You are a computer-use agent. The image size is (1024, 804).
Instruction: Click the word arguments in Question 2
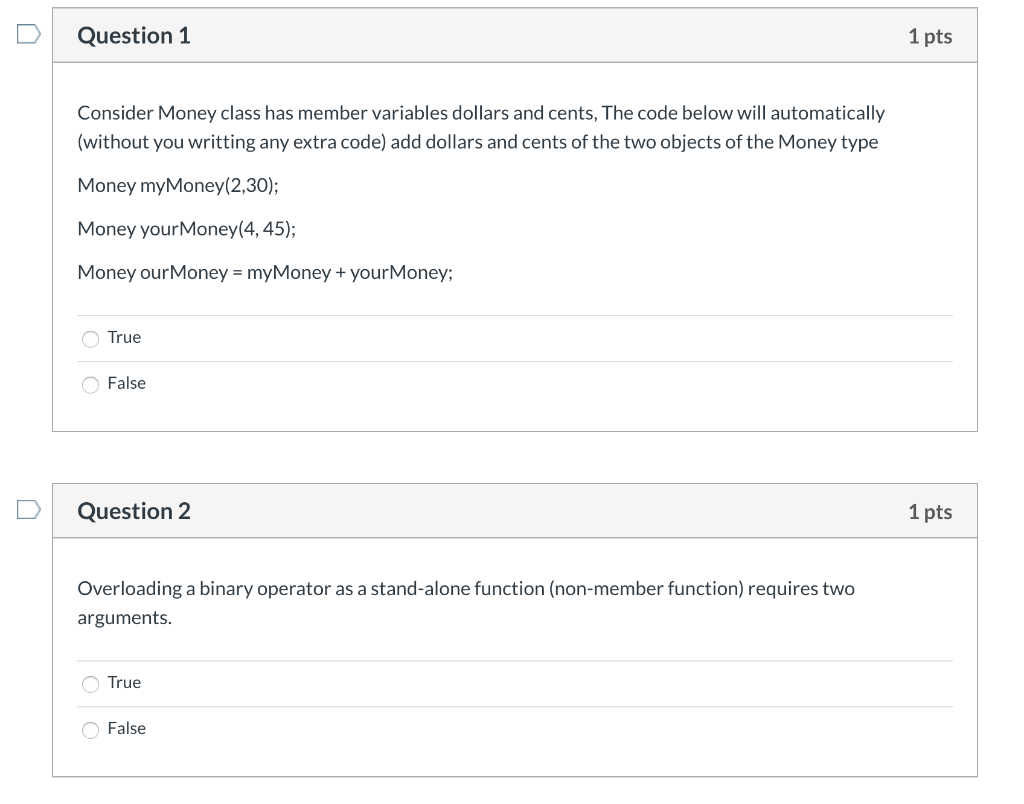[x=125, y=618]
